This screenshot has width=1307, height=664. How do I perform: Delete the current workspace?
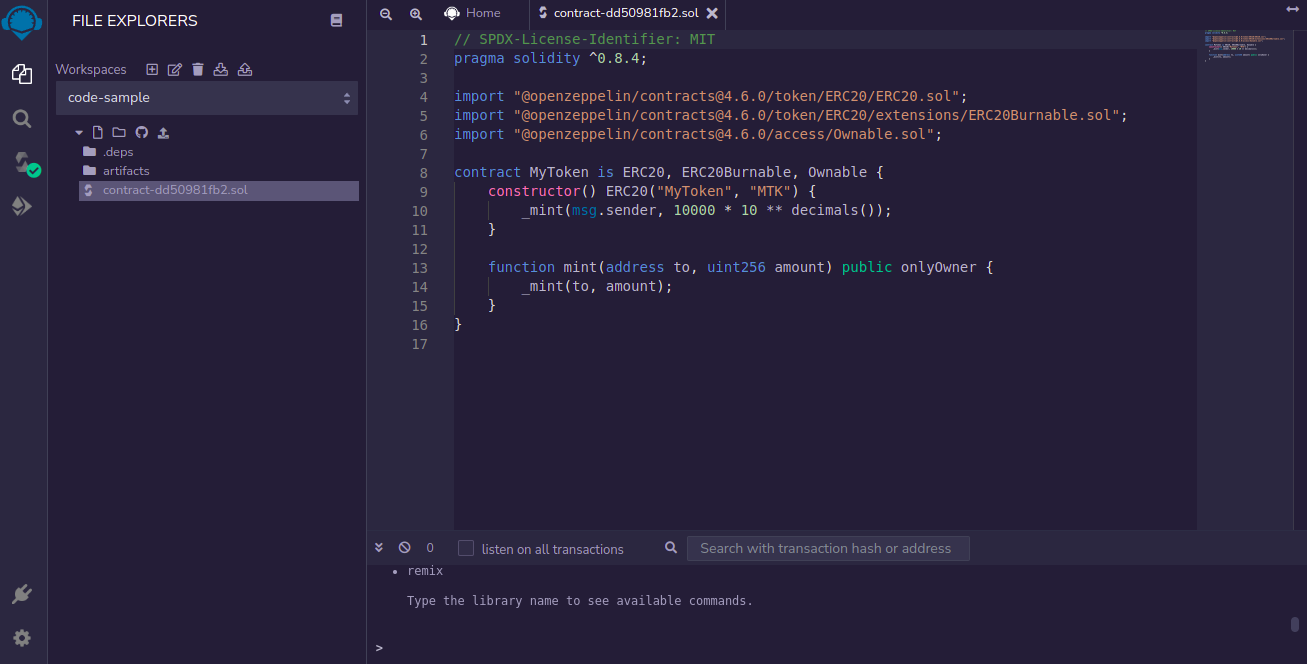198,69
